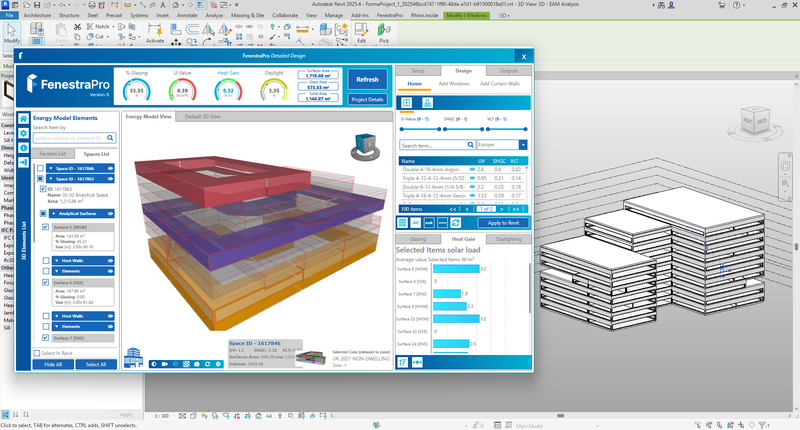Click Apply to Revit button
This screenshot has width=800, height=430.
click(503, 223)
